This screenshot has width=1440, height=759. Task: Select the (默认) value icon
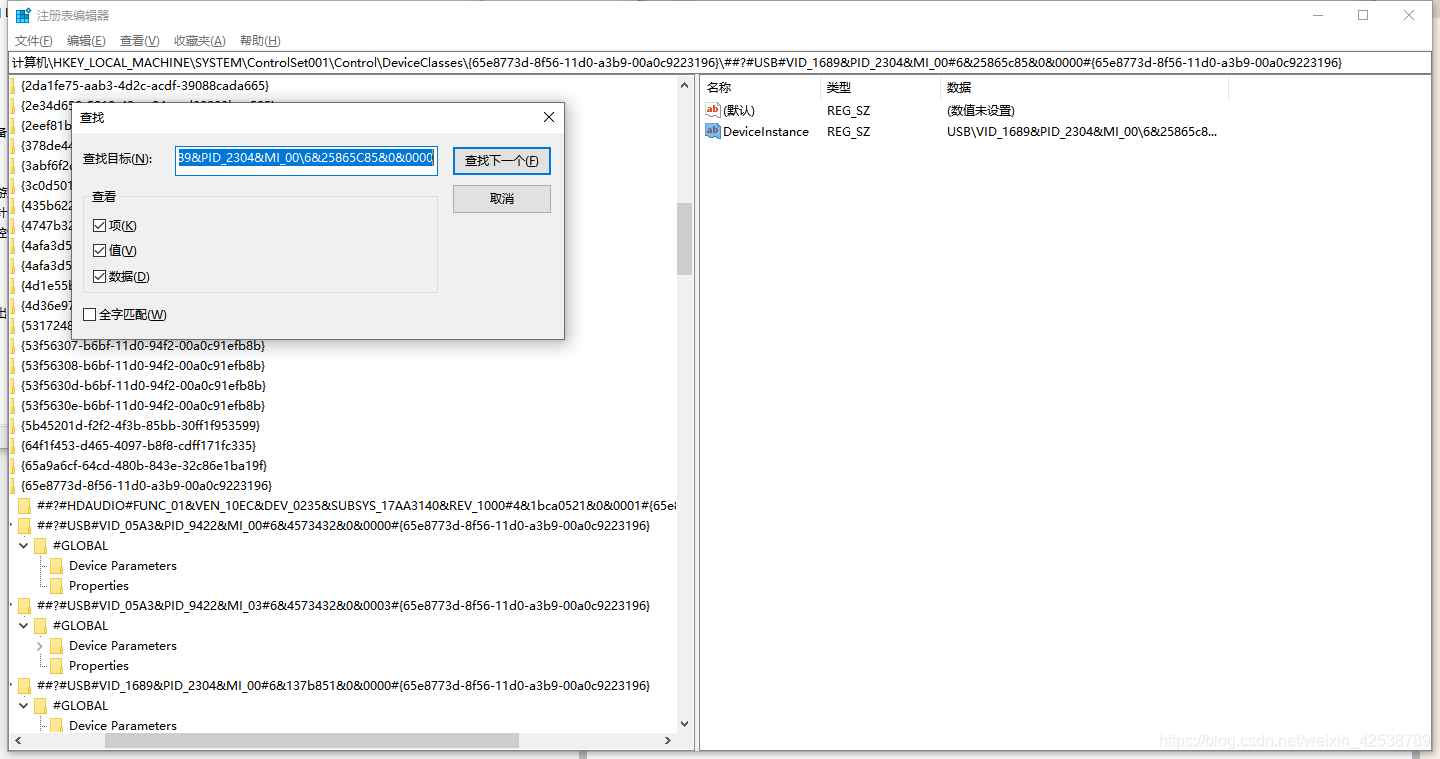713,110
